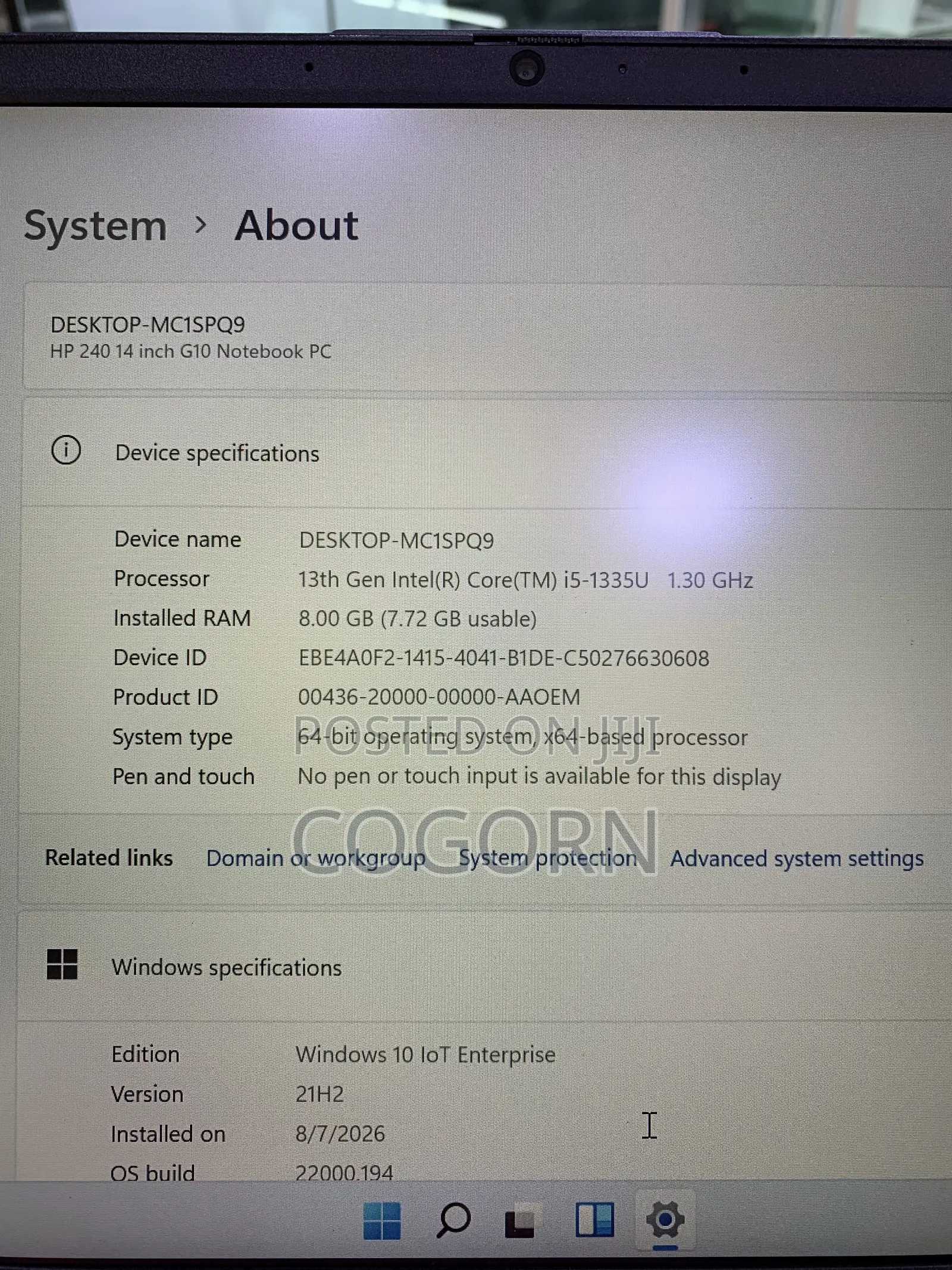Open taskbar Search magnifier
The width and height of the screenshot is (952, 1270).
[454, 1221]
